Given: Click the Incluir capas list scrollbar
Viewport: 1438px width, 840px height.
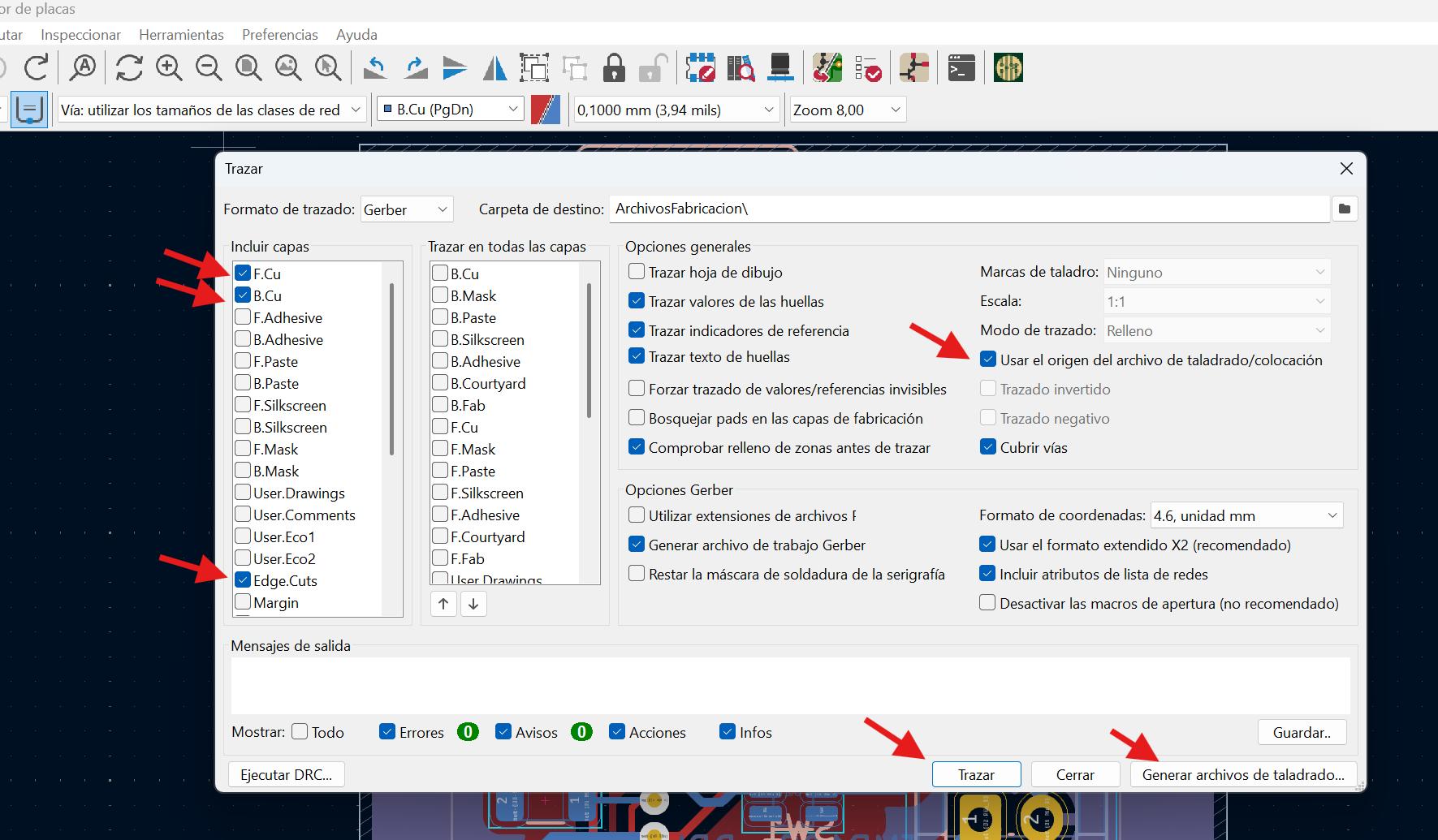Looking at the screenshot, I should click(x=391, y=369).
